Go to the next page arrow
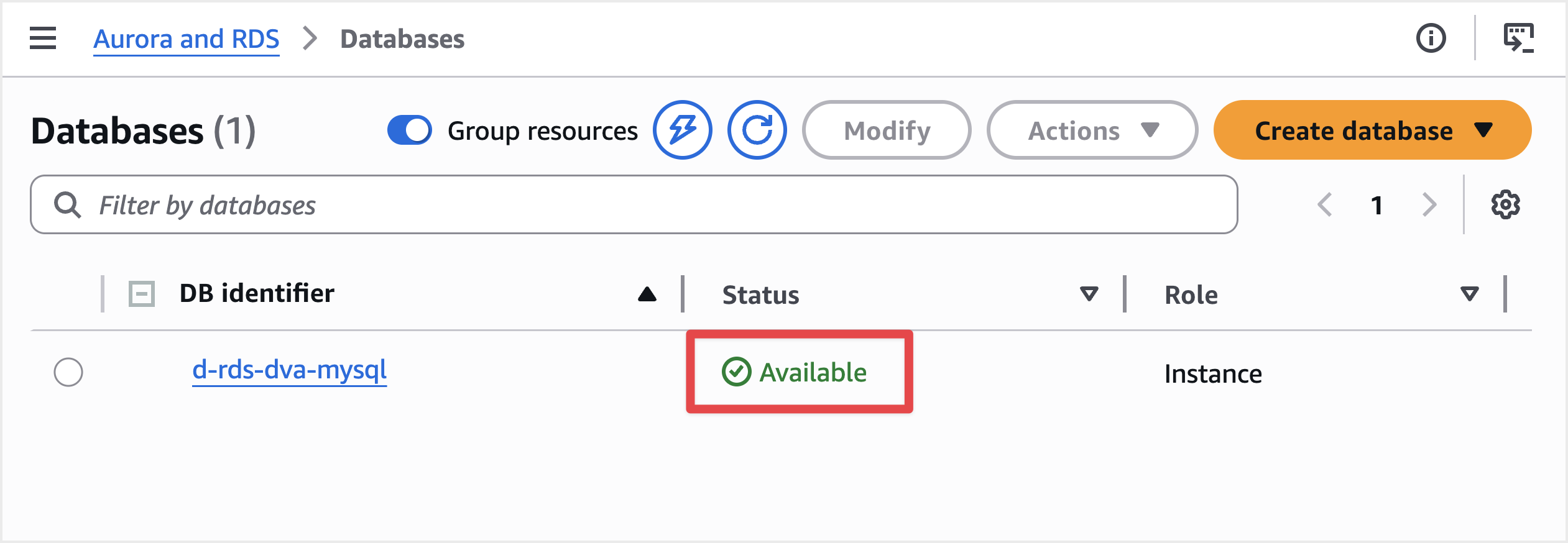Image resolution: width=1568 pixels, height=543 pixels. coord(1429,205)
